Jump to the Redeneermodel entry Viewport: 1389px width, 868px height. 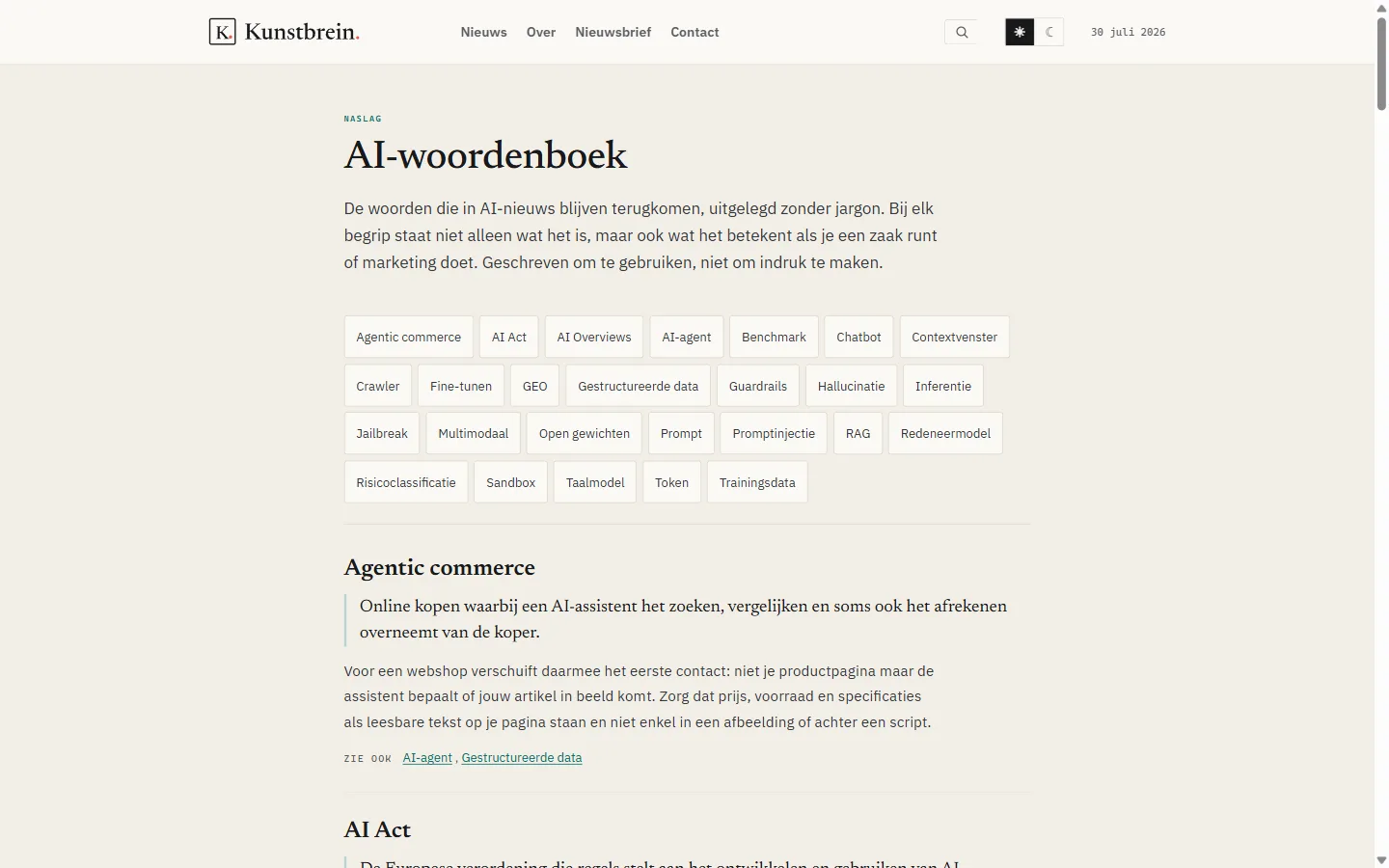(x=945, y=433)
